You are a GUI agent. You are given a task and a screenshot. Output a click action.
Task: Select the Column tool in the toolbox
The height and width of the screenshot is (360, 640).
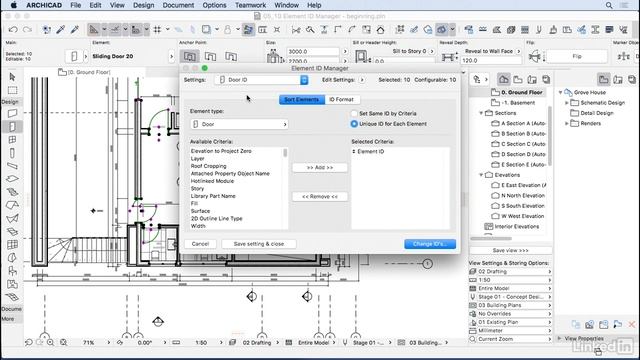point(12,153)
